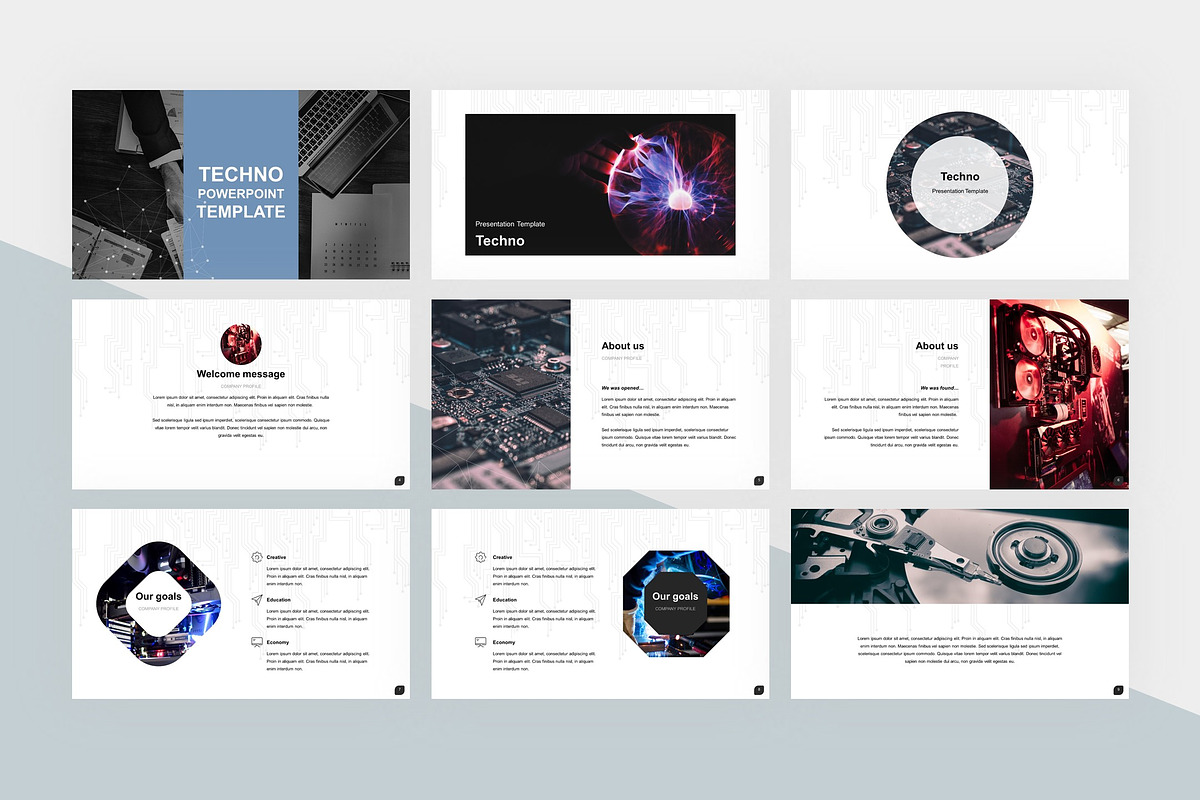
Task: Click the 'Education' label on the octagon-image goals slide
Action: pyautogui.click(x=505, y=600)
